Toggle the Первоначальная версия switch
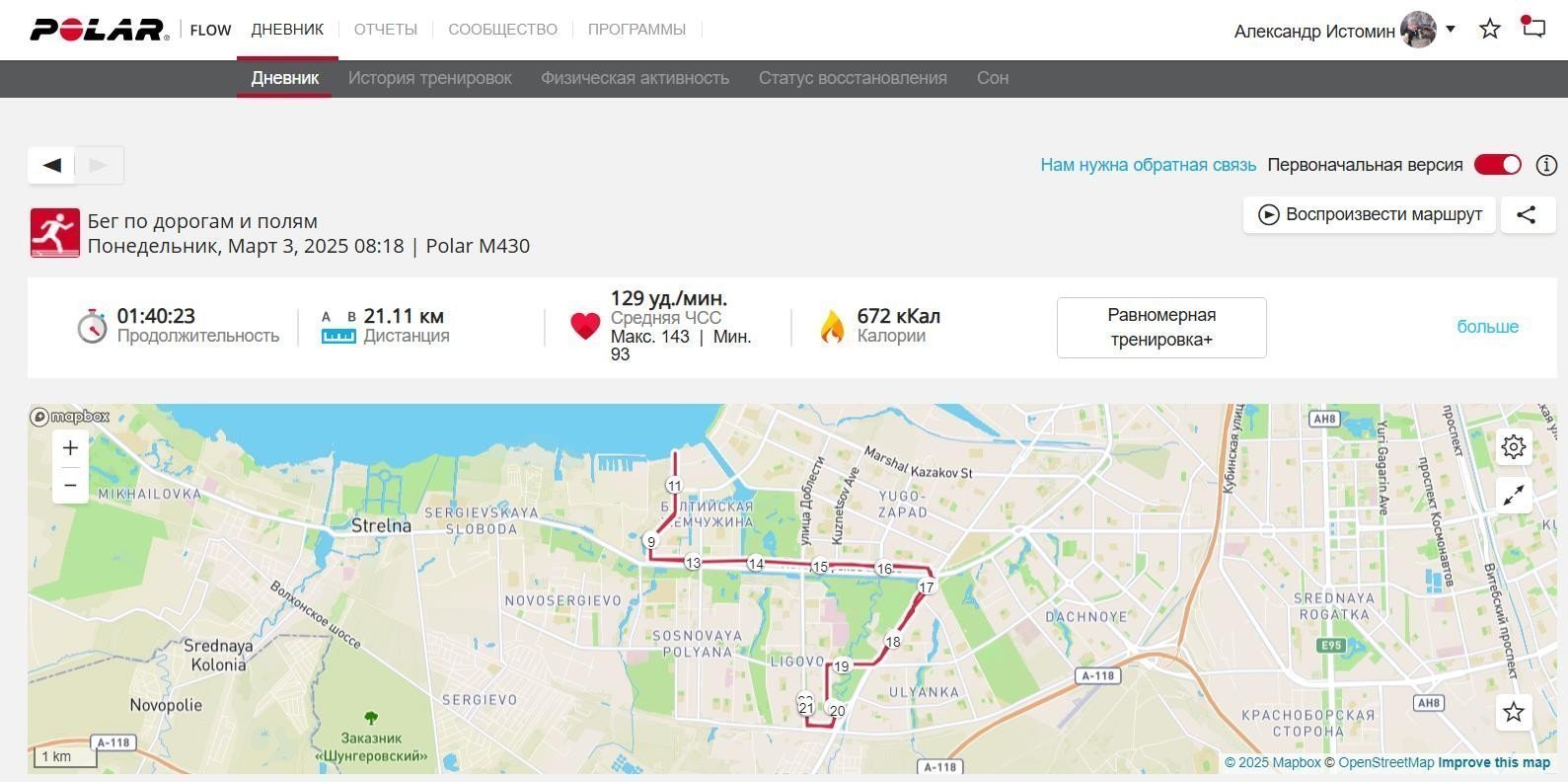This screenshot has width=1568, height=782. [x=1498, y=165]
